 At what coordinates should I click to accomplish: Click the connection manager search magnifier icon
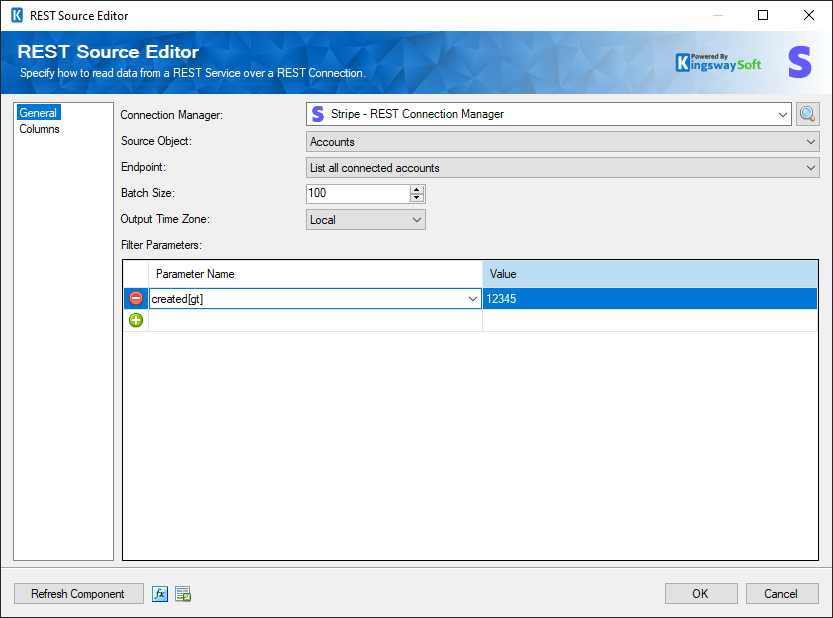807,114
